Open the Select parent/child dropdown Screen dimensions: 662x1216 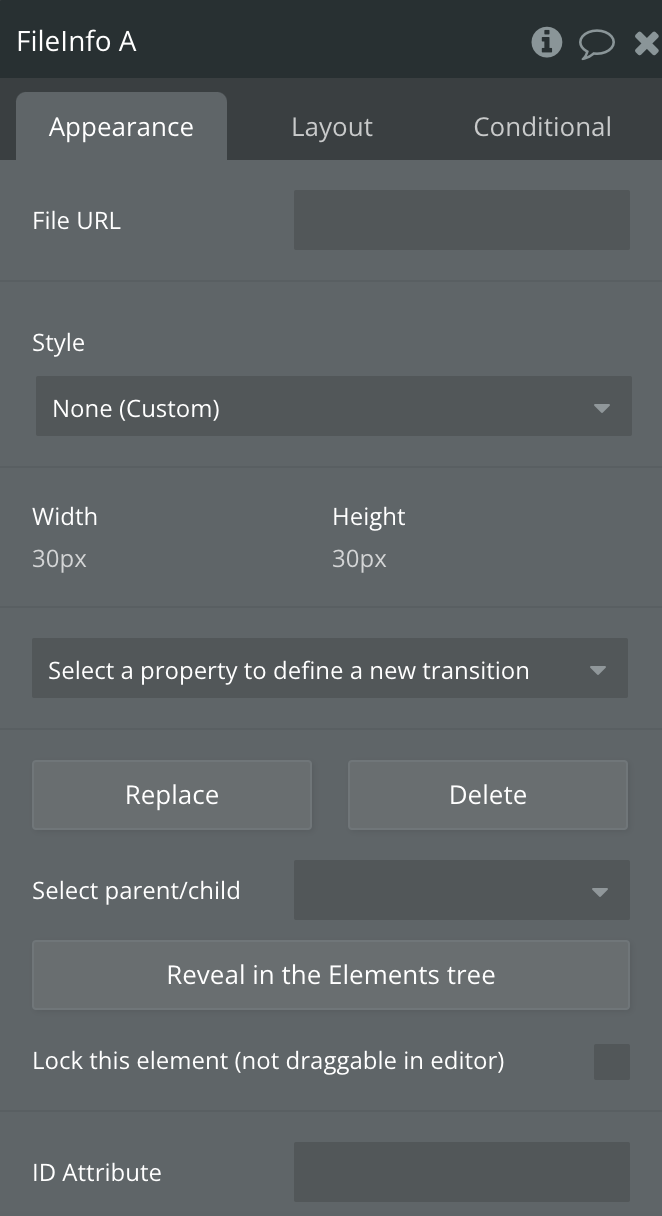462,890
